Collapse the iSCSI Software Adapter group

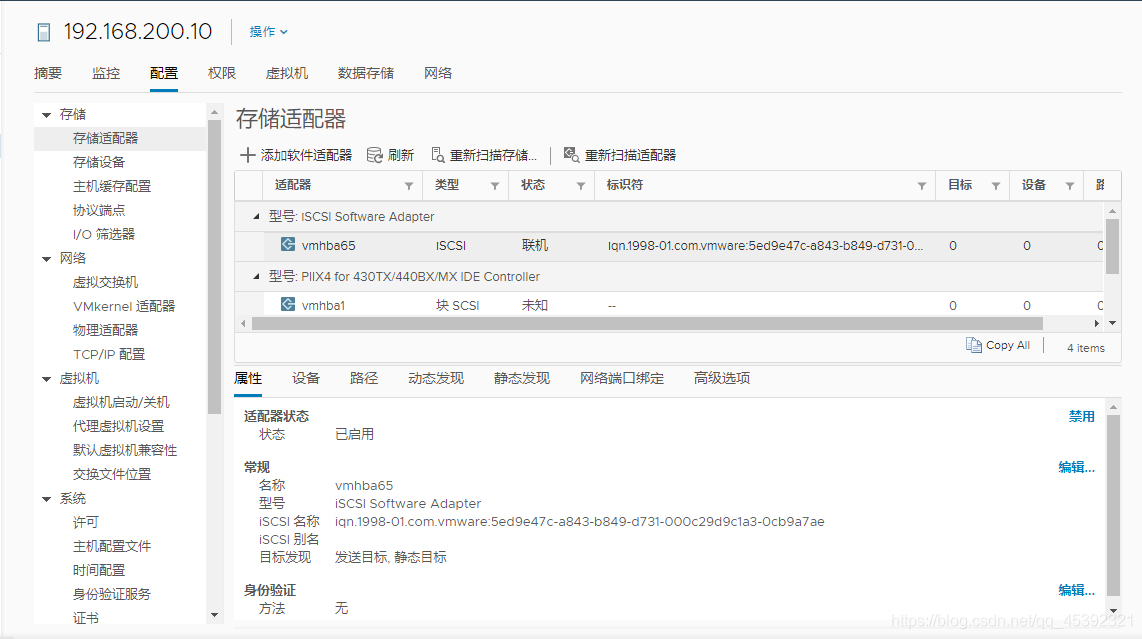(256, 216)
